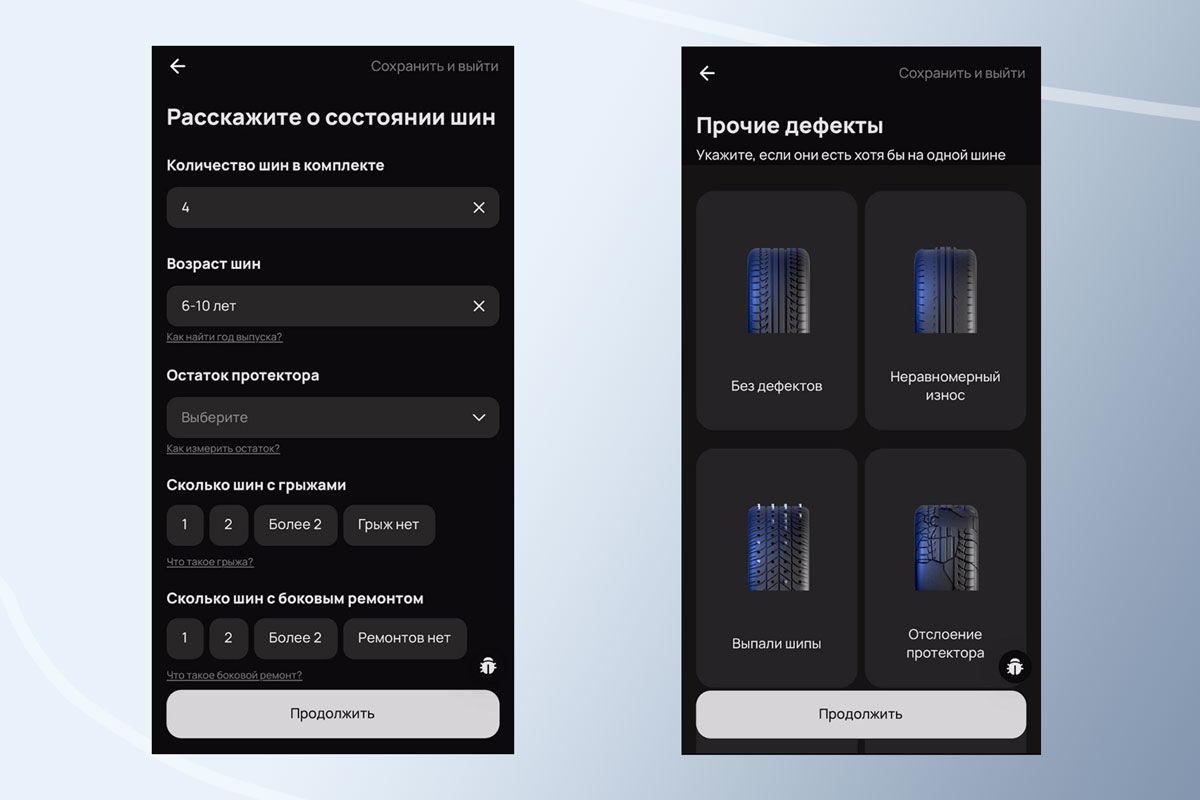The image size is (1200, 800).
Task: Click bug report icon on right screen
Action: click(x=1015, y=666)
